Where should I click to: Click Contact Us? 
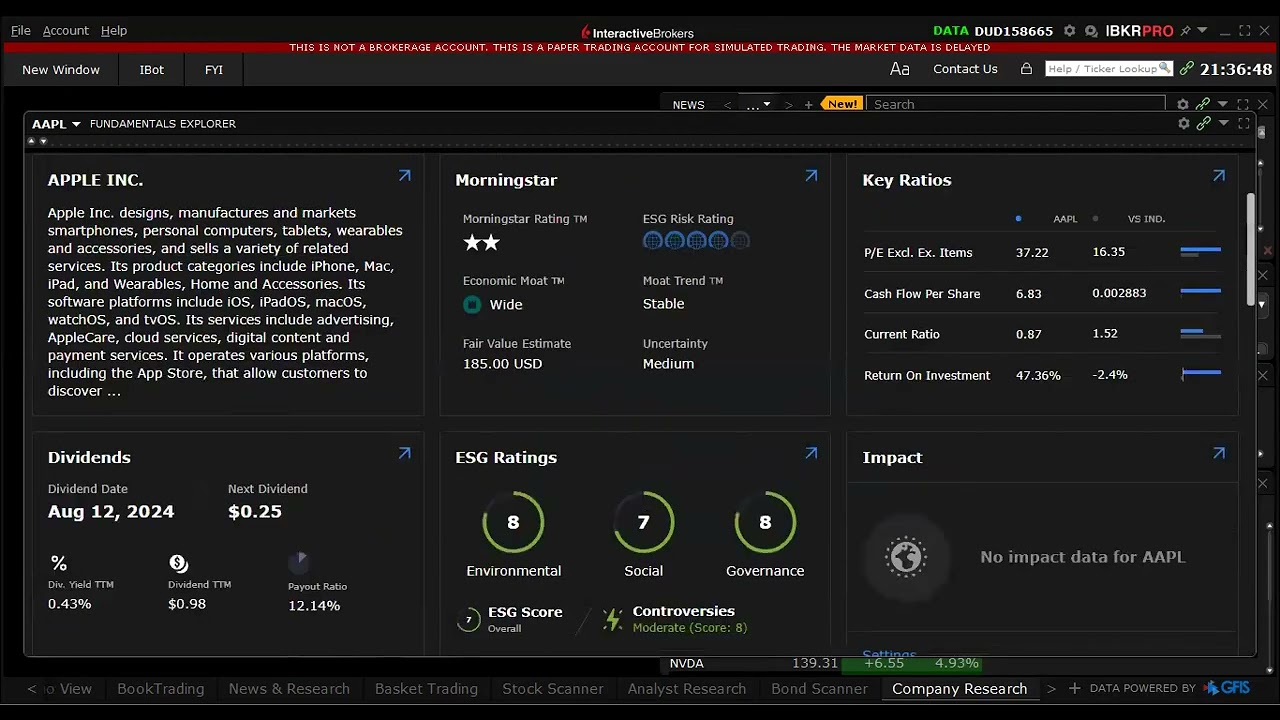click(x=965, y=69)
